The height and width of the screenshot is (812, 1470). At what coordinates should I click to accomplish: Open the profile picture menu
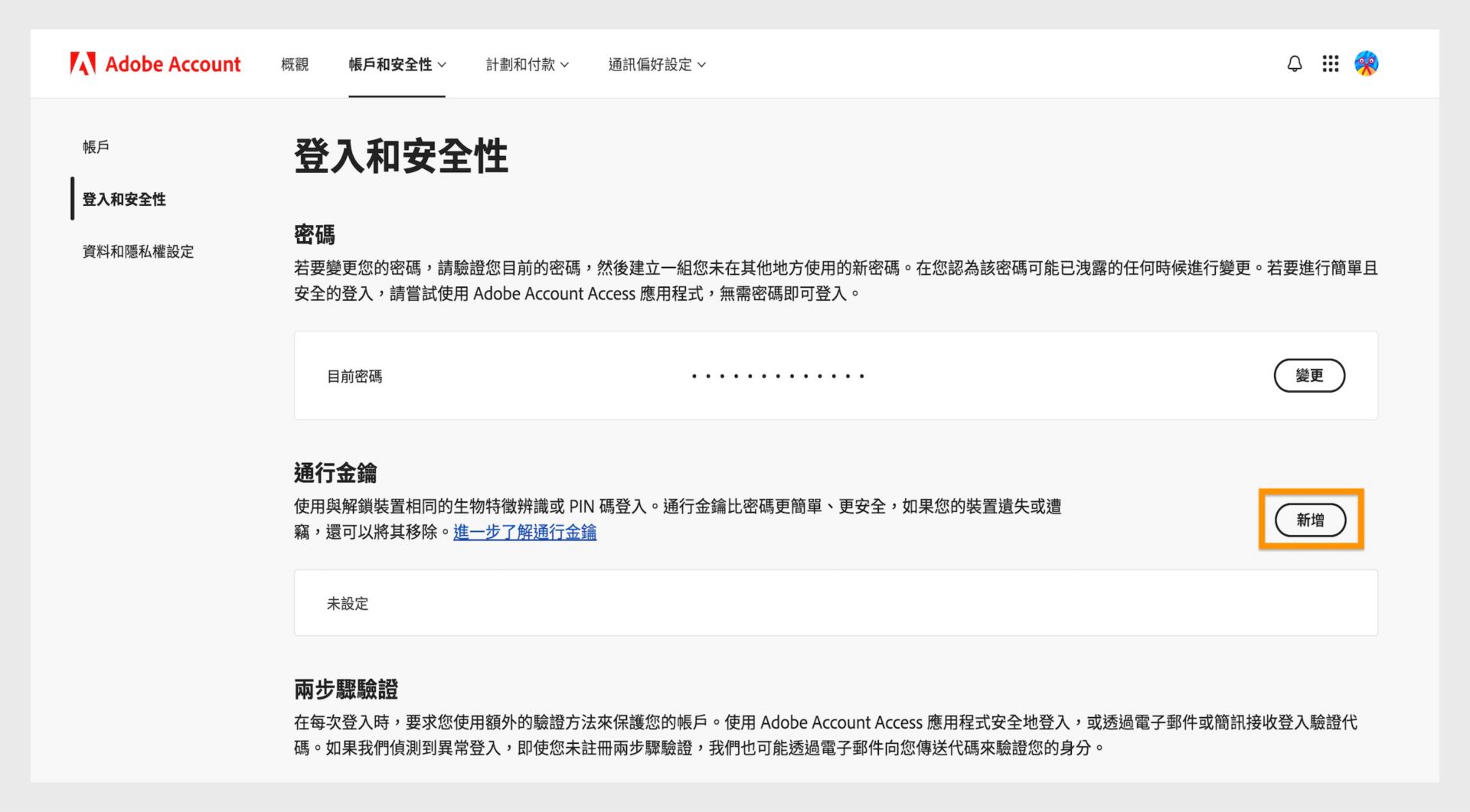[x=1367, y=64]
